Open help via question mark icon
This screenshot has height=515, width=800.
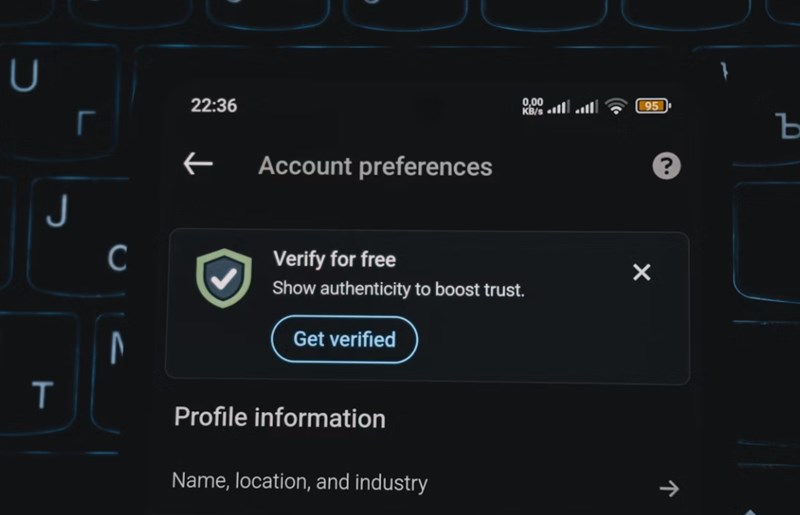(666, 166)
